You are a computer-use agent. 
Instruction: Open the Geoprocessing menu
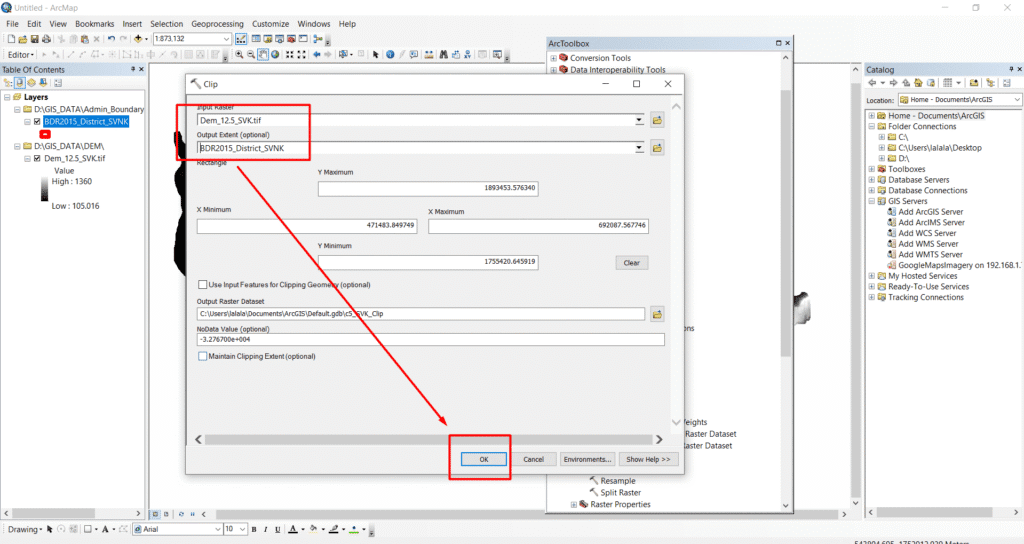(x=217, y=24)
